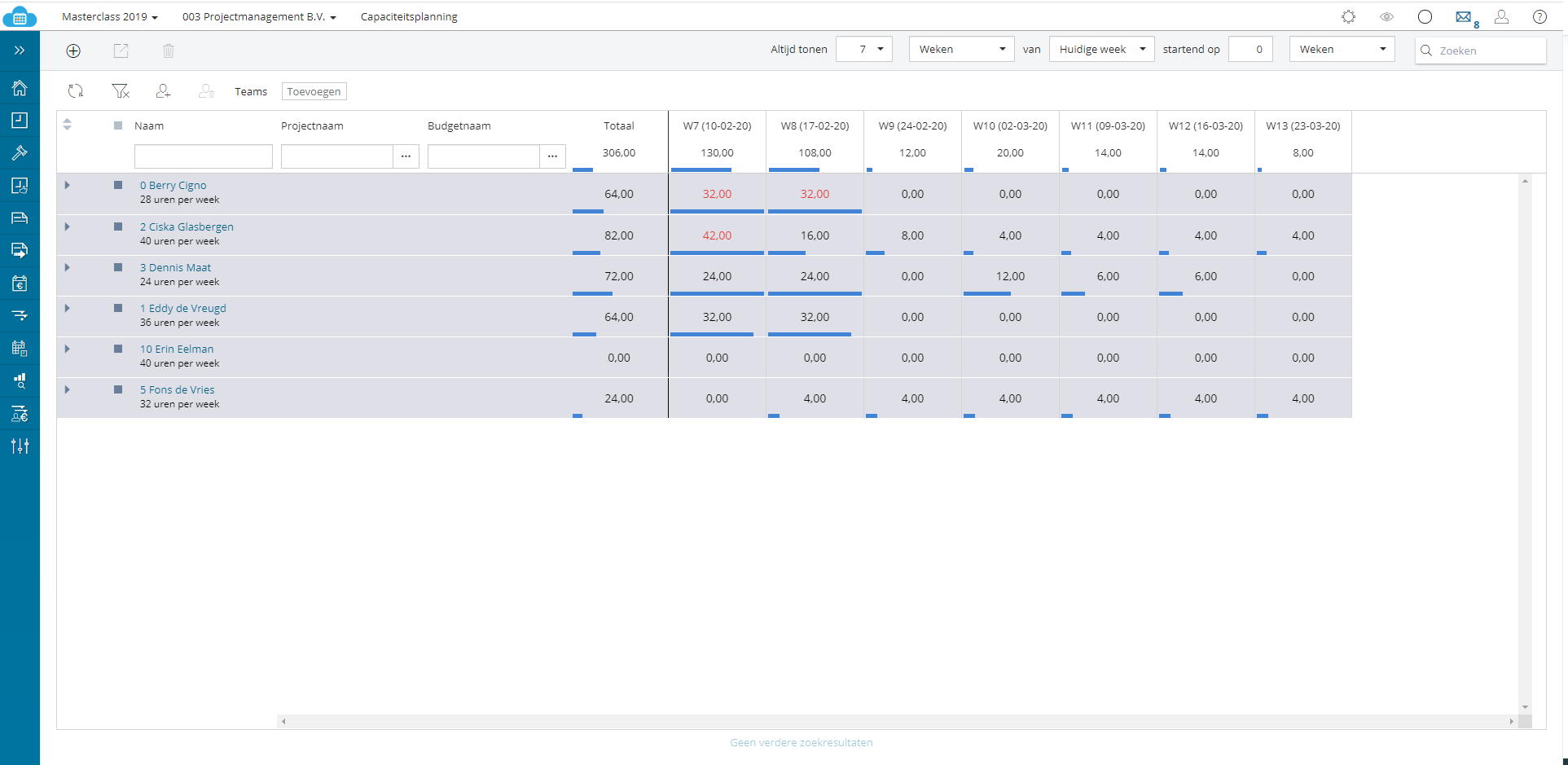Click the Capaciteitsplanning breadcrumb
This screenshot has height=765, width=1568.
pos(409,16)
